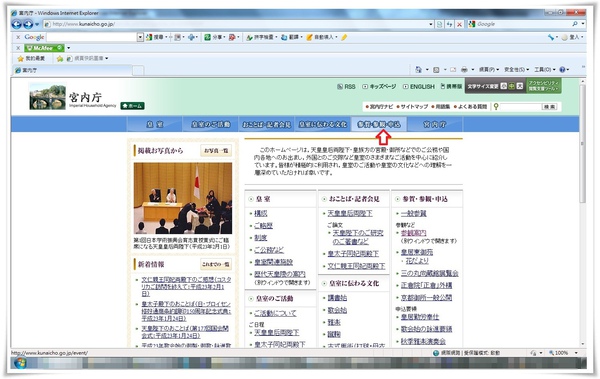This screenshot has height=379, width=600.
Task: Click the ceremony photo thumbnail
Action: coord(183,198)
